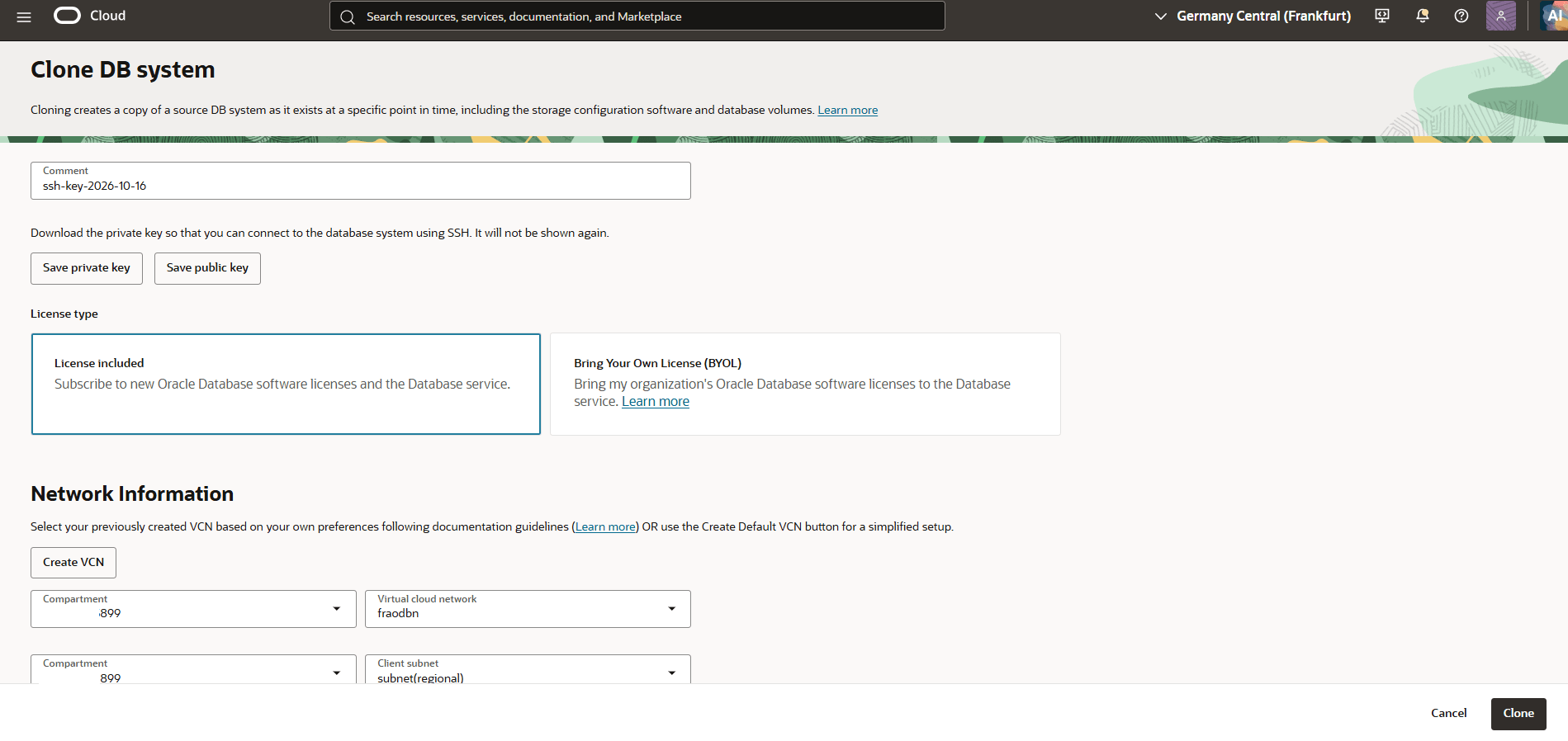Screen dimensions: 1568x741
Task: Open the user profile avatar menu
Action: 1501,16
